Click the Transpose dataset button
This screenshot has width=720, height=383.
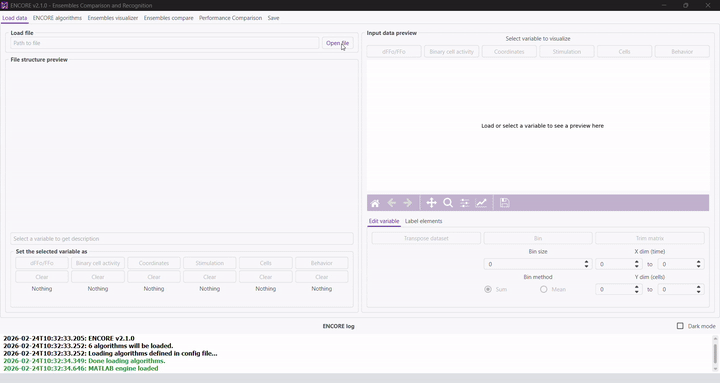click(426, 238)
